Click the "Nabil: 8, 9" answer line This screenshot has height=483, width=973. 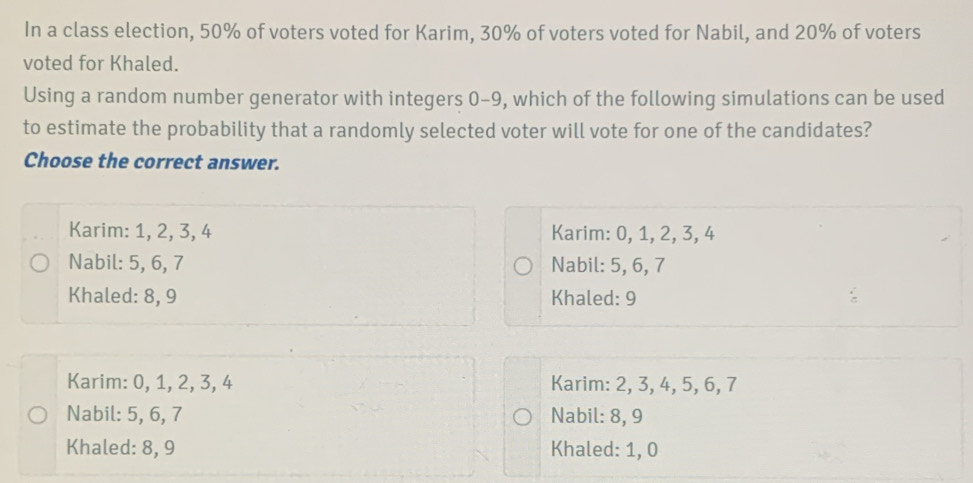[x=597, y=415]
